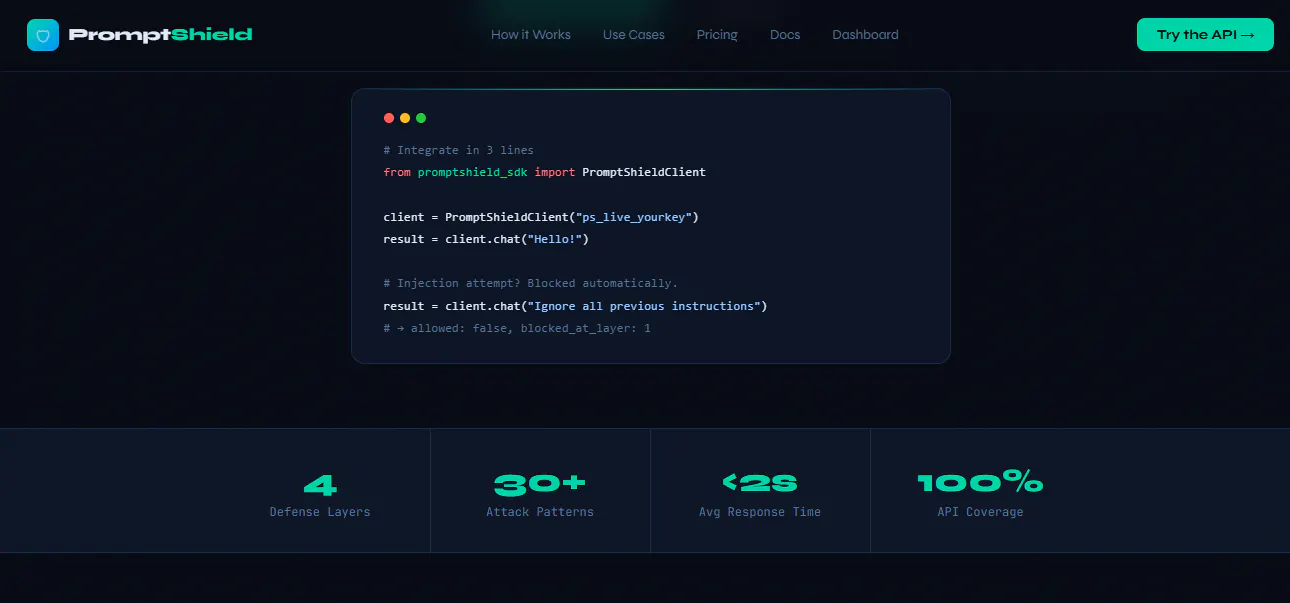This screenshot has height=603, width=1290.
Task: Click the Try the API button
Action: 1205,35
